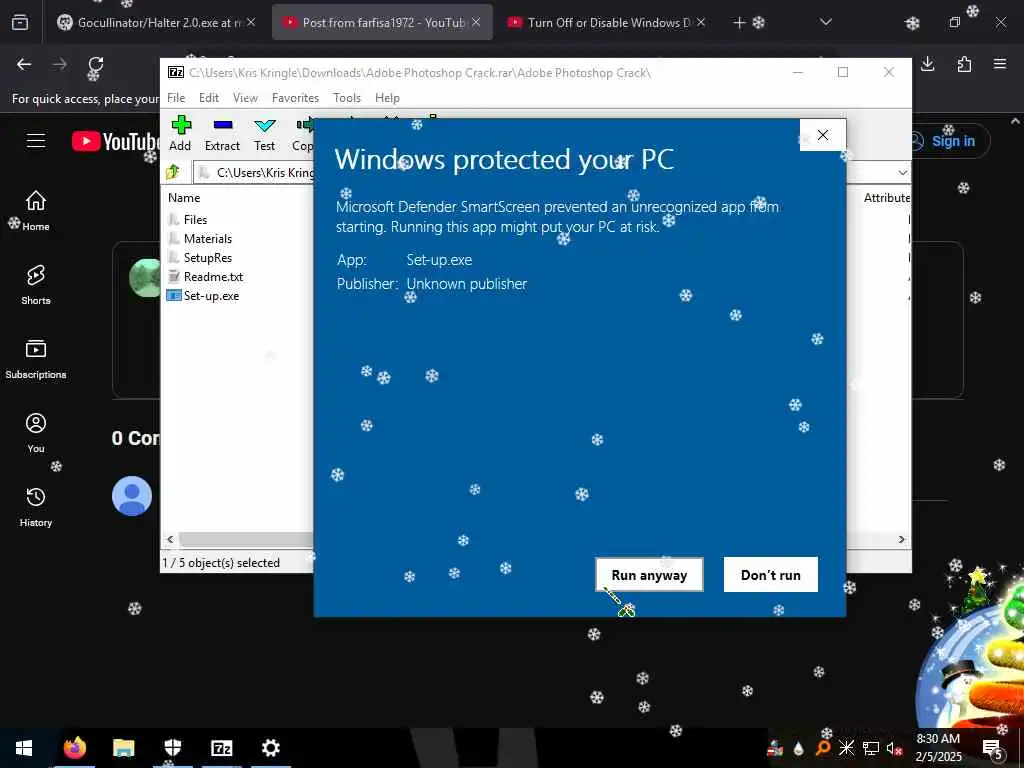Open the Help menu in 7-Zip
Viewport: 1024px width, 768px height.
[x=387, y=97]
